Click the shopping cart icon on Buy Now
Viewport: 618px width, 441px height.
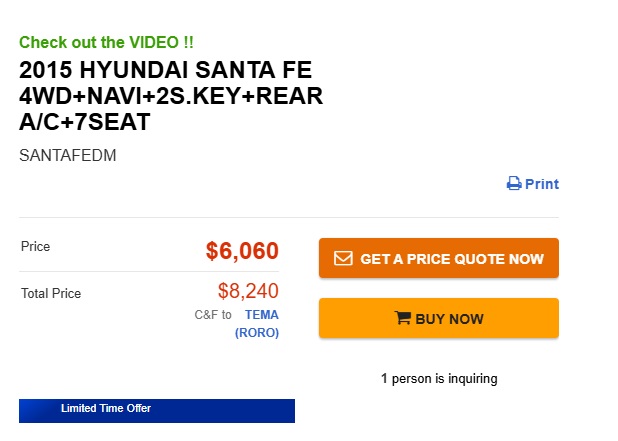403,319
